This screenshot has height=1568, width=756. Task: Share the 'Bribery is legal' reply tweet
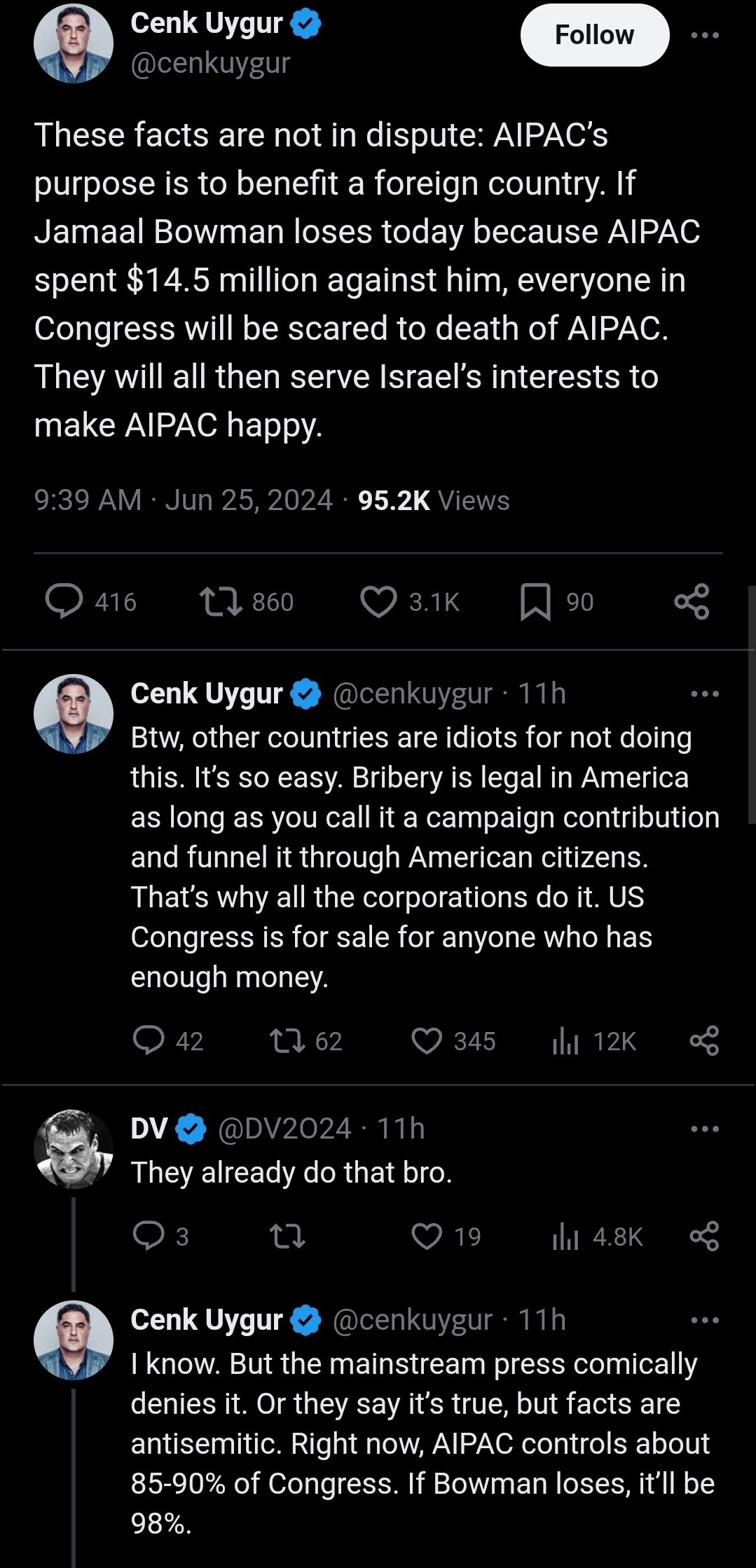tap(704, 1040)
